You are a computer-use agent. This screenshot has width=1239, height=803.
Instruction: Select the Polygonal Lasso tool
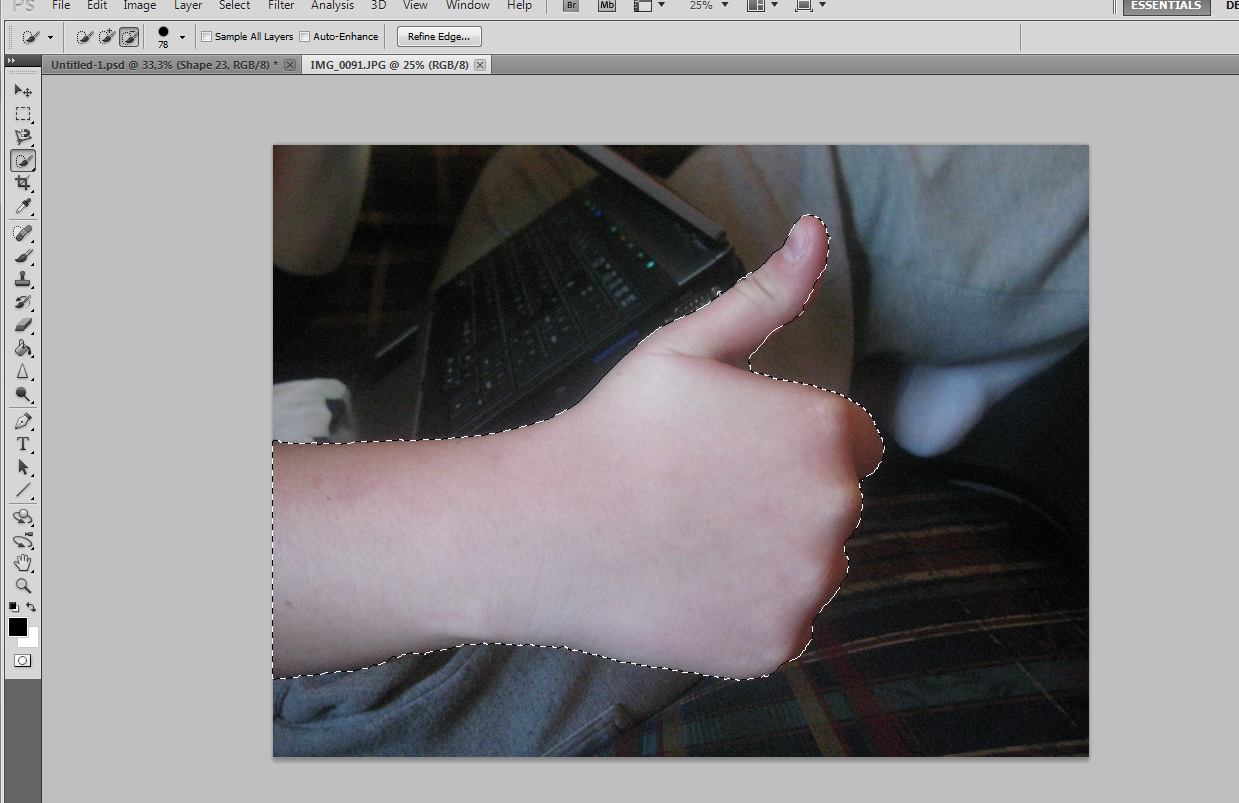(x=23, y=137)
